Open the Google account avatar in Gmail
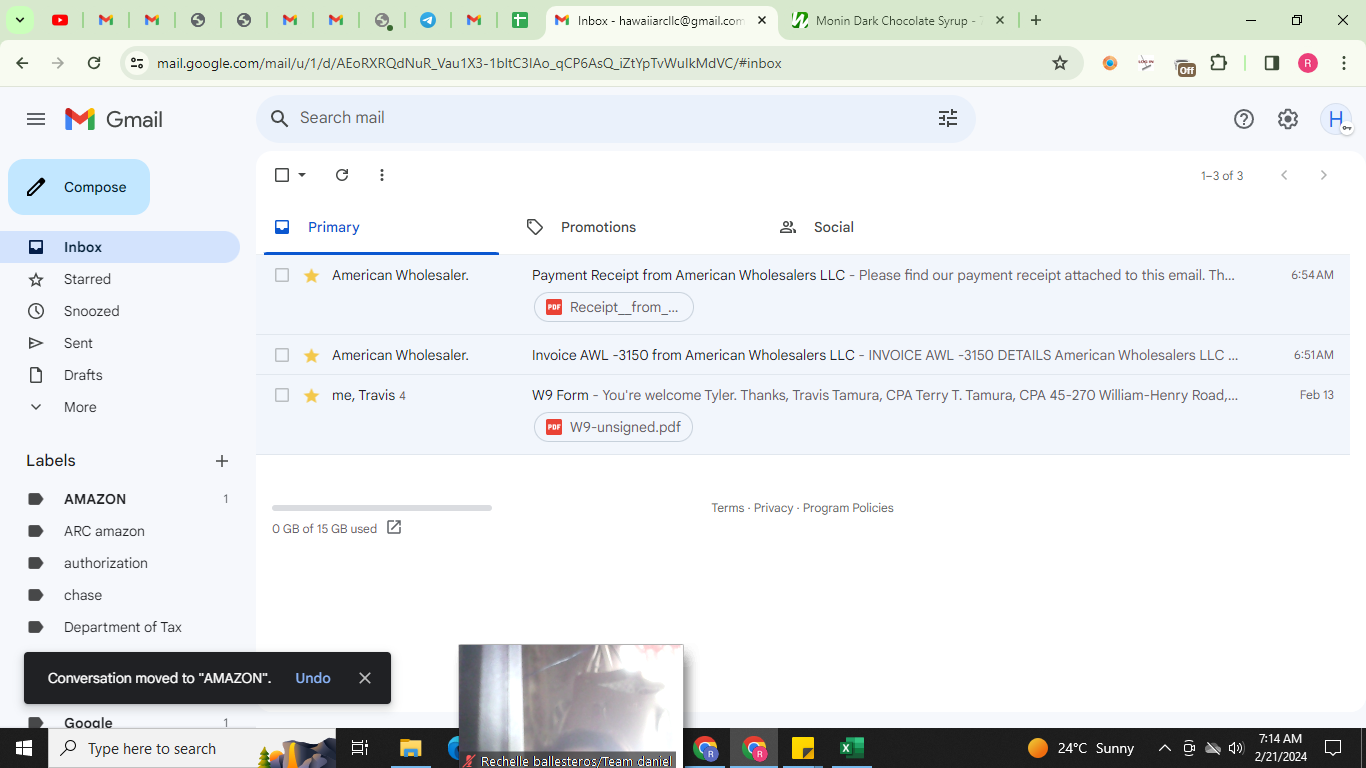Screen dimensions: 1366x768 coord(1336,119)
